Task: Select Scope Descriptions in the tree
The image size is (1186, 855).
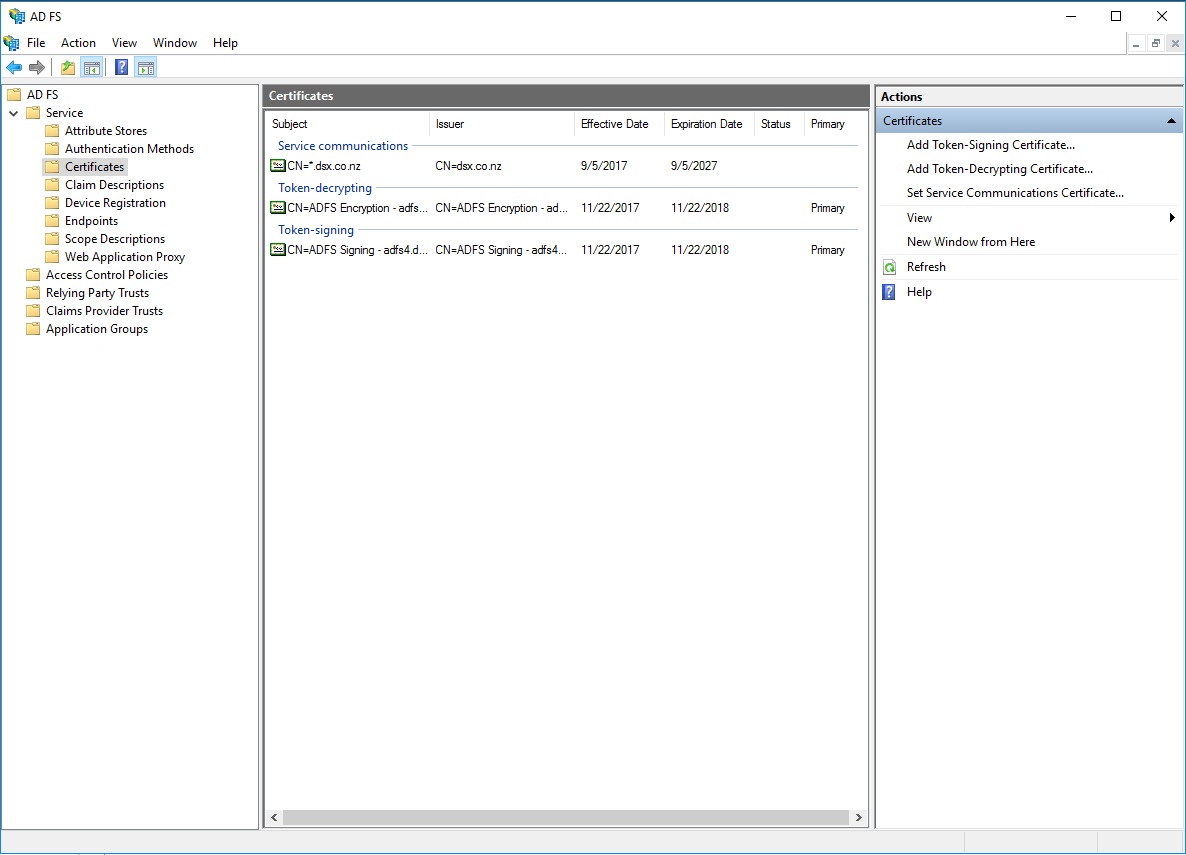Action: [x=115, y=239]
